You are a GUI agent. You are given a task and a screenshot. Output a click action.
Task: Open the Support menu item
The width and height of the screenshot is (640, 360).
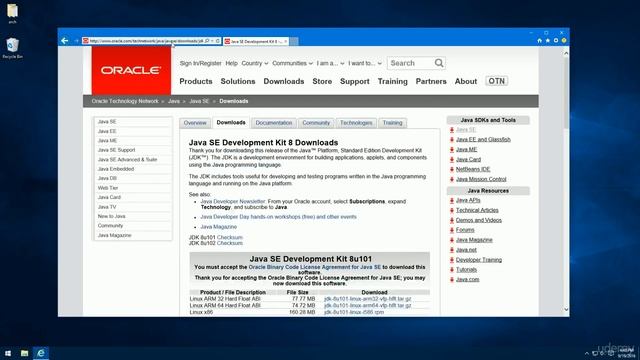(355, 81)
